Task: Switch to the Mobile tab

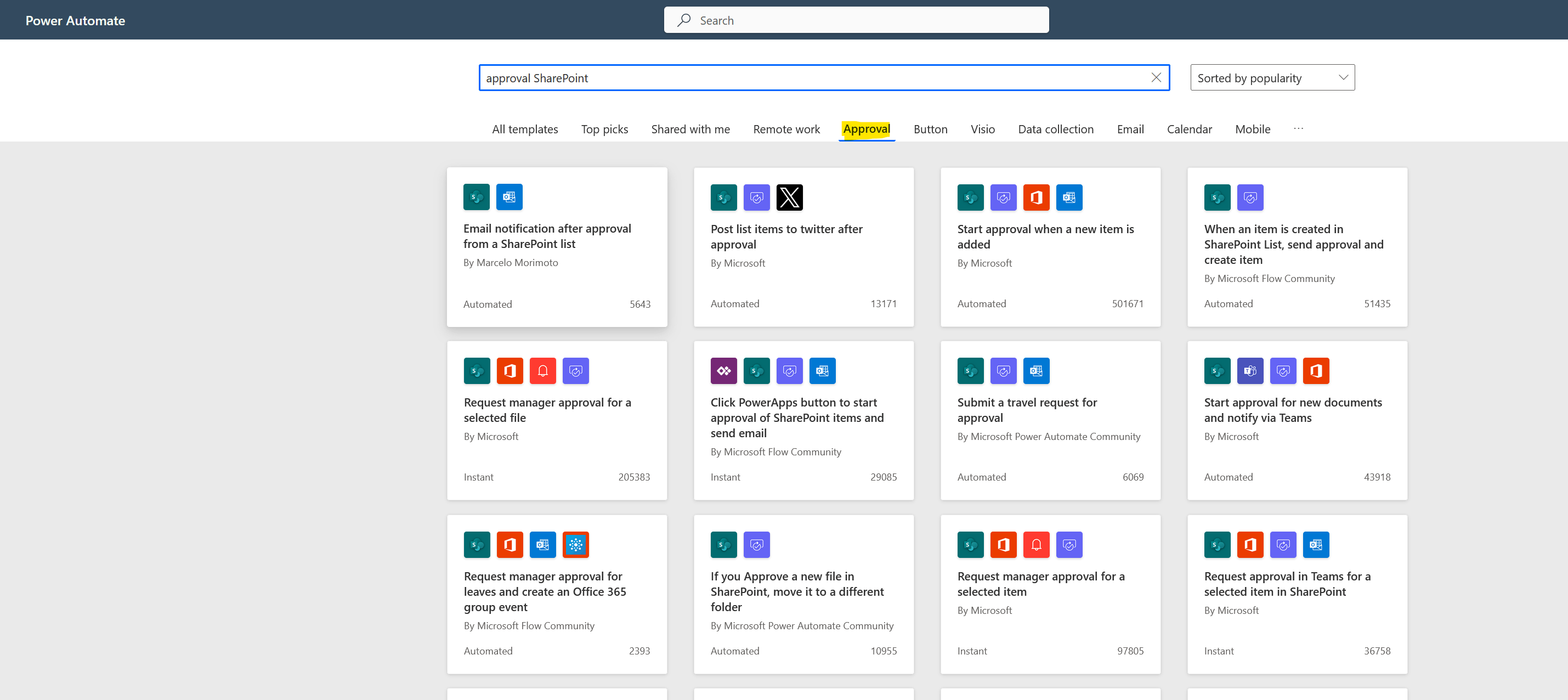Action: [1253, 129]
